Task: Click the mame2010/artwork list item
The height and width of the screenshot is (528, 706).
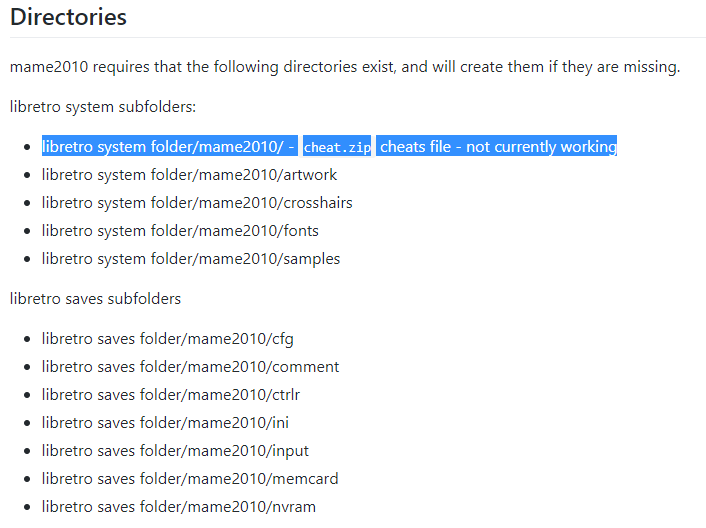Action: [189, 175]
